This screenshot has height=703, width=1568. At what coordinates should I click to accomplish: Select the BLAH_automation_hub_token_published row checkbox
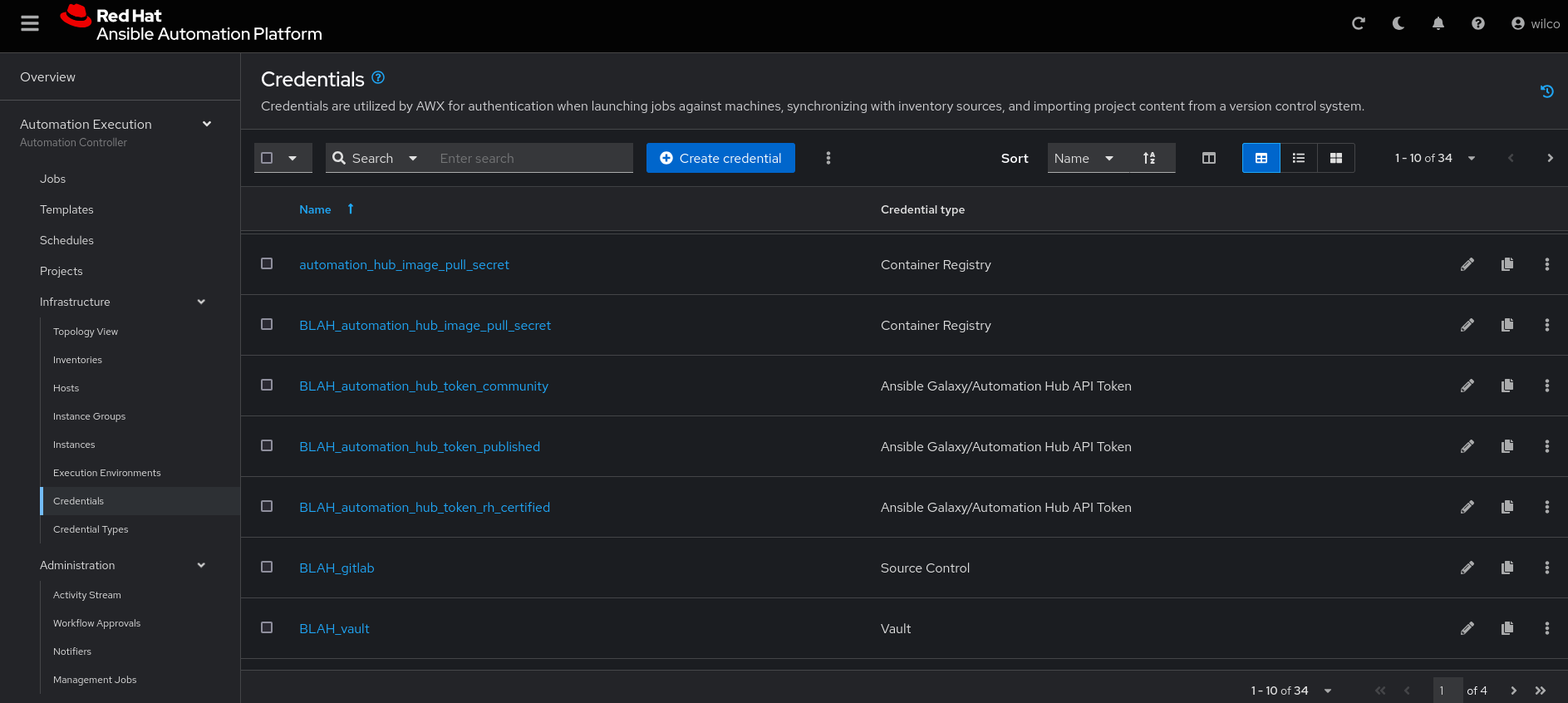(x=267, y=445)
